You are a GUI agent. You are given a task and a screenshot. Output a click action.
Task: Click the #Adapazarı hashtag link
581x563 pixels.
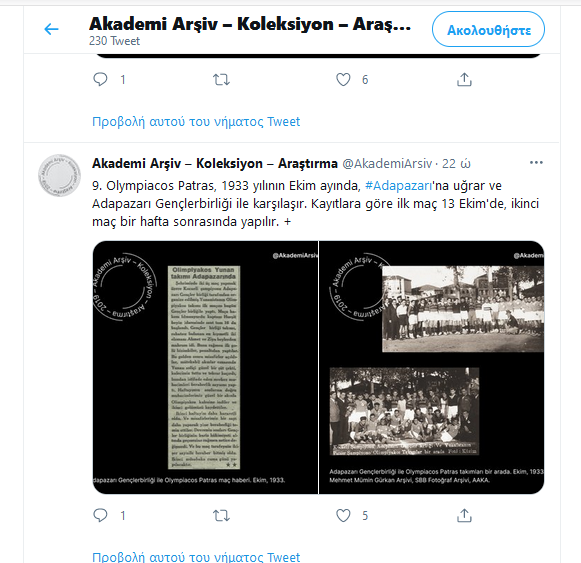(x=398, y=185)
